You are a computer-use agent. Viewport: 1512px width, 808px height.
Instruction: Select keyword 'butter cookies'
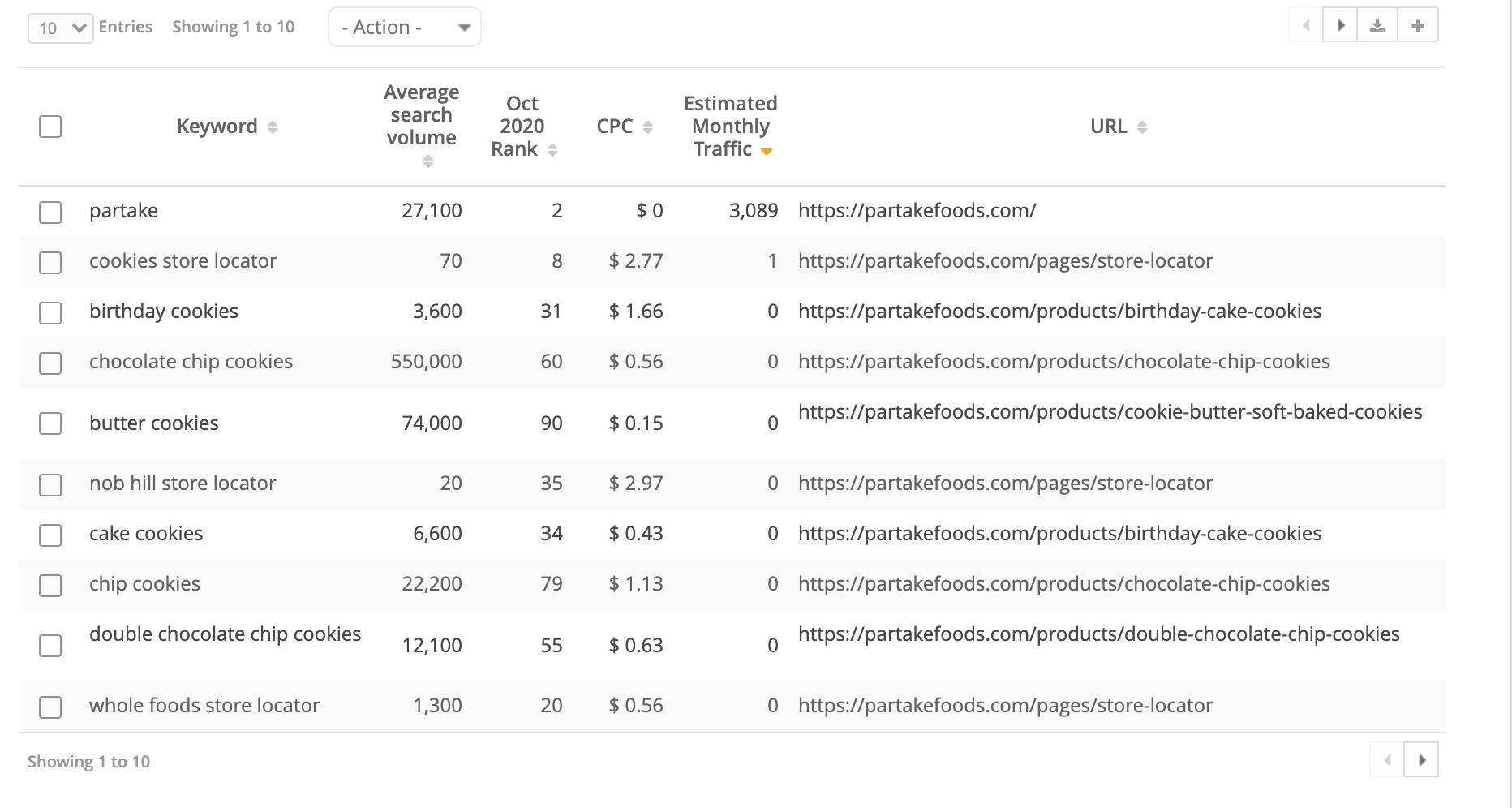pos(154,423)
